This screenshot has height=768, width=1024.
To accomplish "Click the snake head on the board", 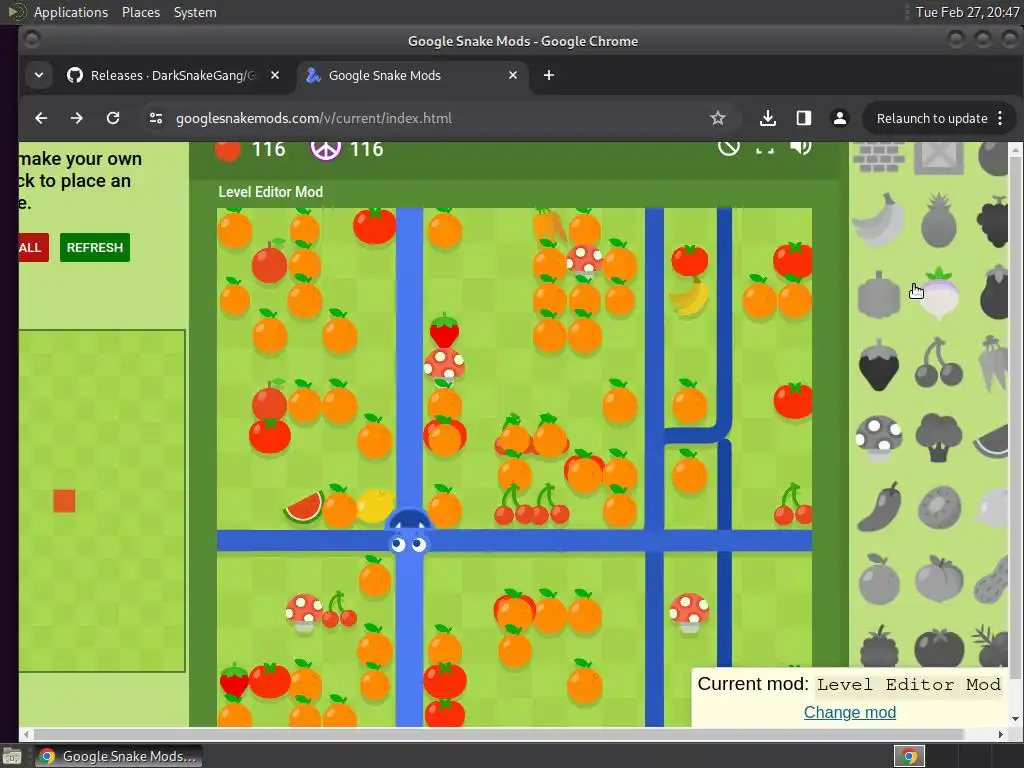I will point(409,532).
